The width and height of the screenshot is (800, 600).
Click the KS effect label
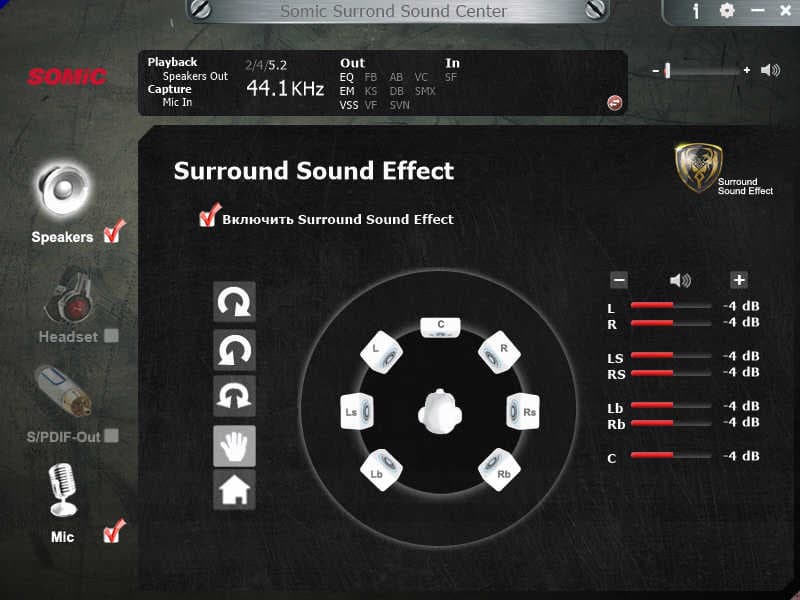click(x=370, y=91)
